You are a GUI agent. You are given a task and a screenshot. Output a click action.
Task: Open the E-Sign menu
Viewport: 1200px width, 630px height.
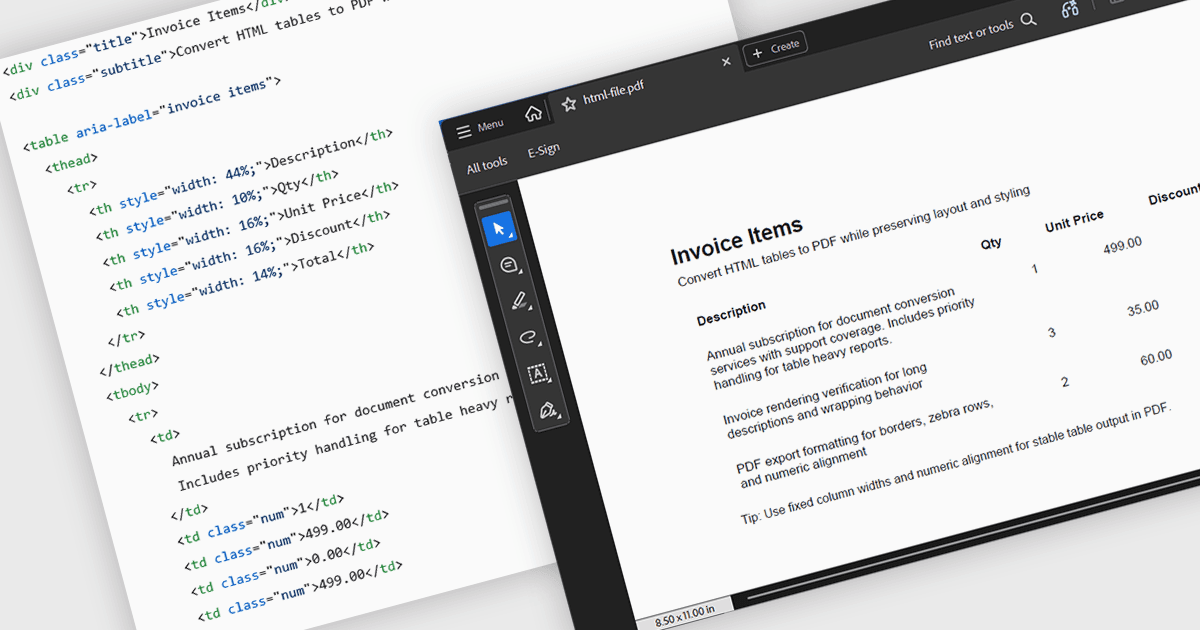[x=543, y=151]
